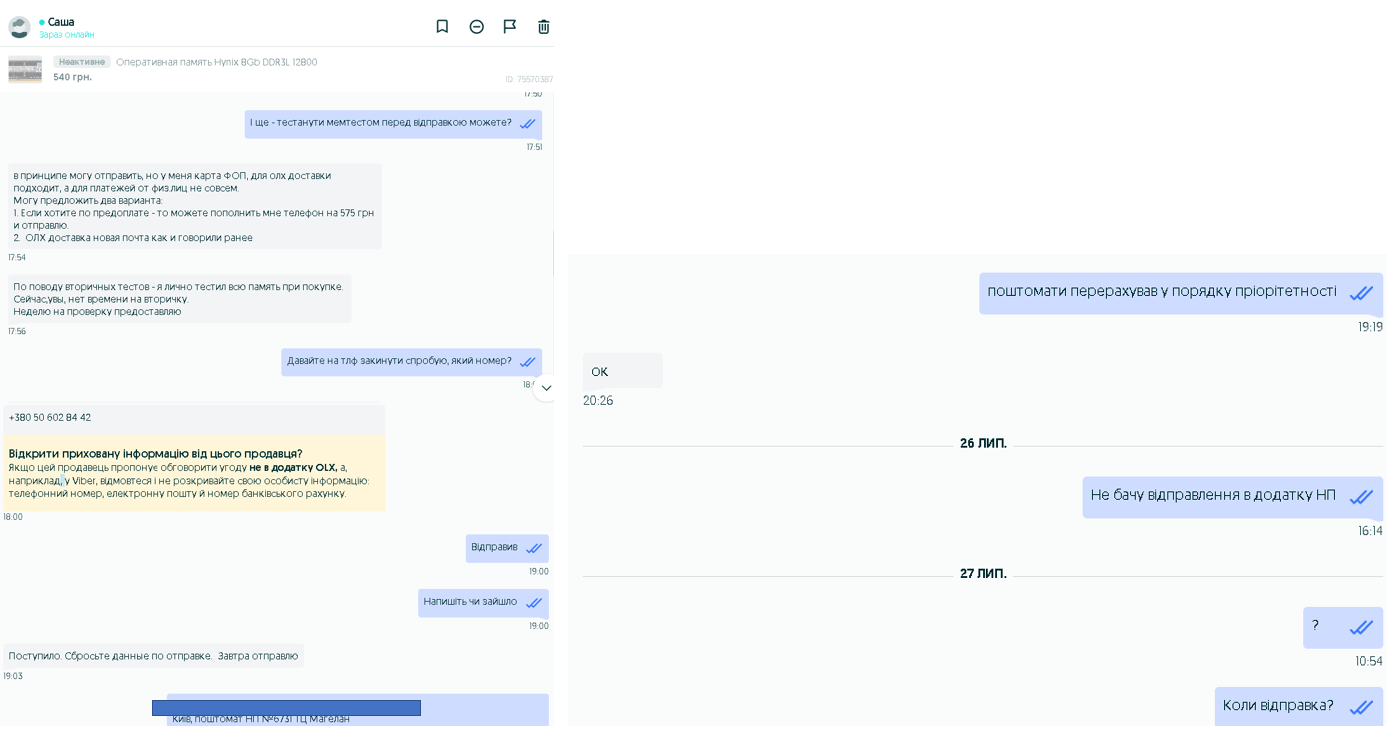The width and height of the screenshot is (1387, 730).
Task: Open the Hynix 8Gb DDR3L ad thumbnail
Action: point(25,69)
